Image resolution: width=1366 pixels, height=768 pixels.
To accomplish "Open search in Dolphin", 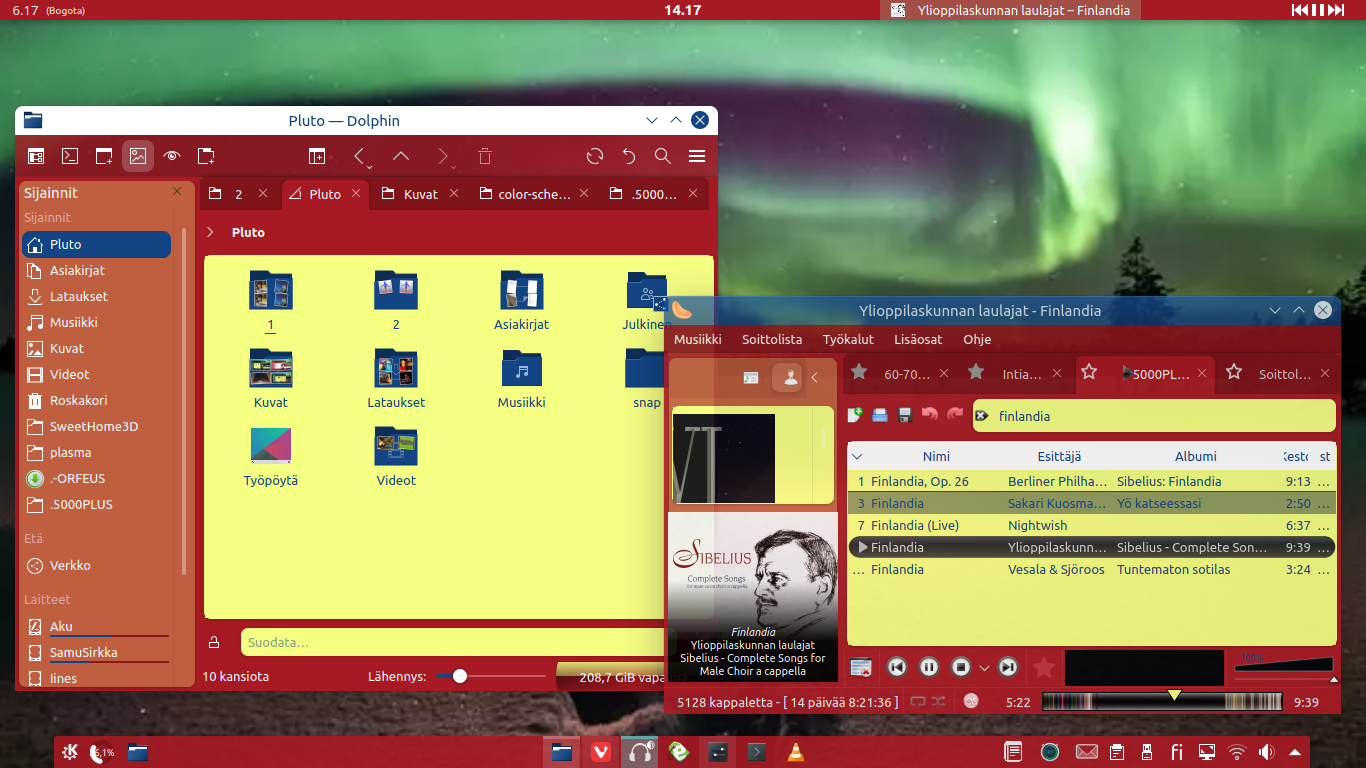I will click(x=663, y=156).
